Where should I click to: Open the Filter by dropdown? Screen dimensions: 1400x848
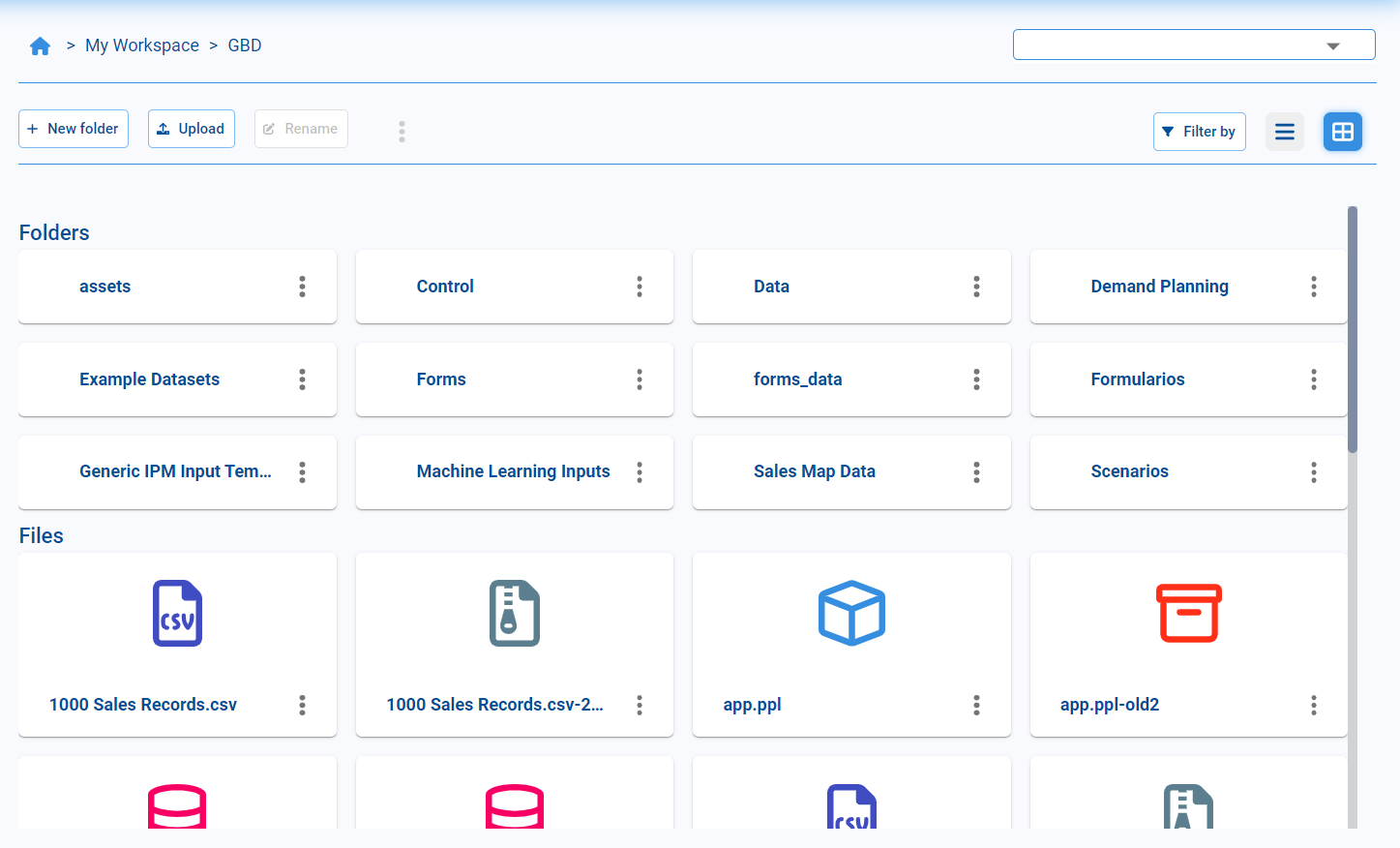point(1200,132)
